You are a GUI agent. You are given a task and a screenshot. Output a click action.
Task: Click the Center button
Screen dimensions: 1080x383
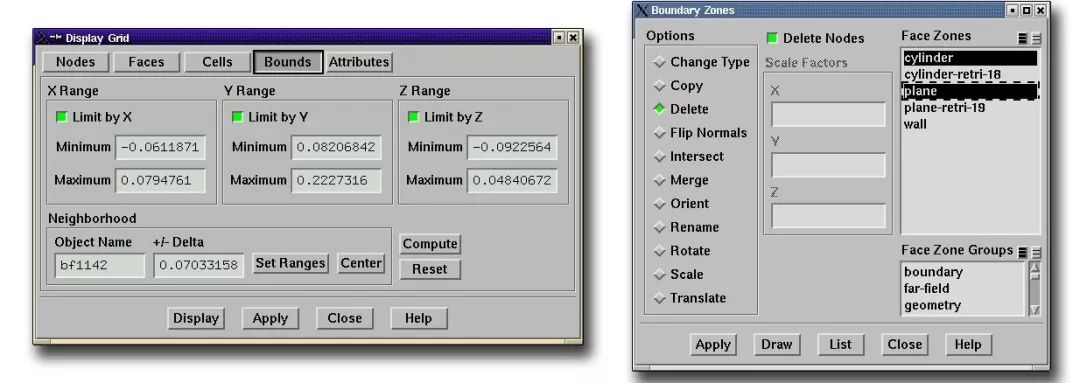click(361, 263)
